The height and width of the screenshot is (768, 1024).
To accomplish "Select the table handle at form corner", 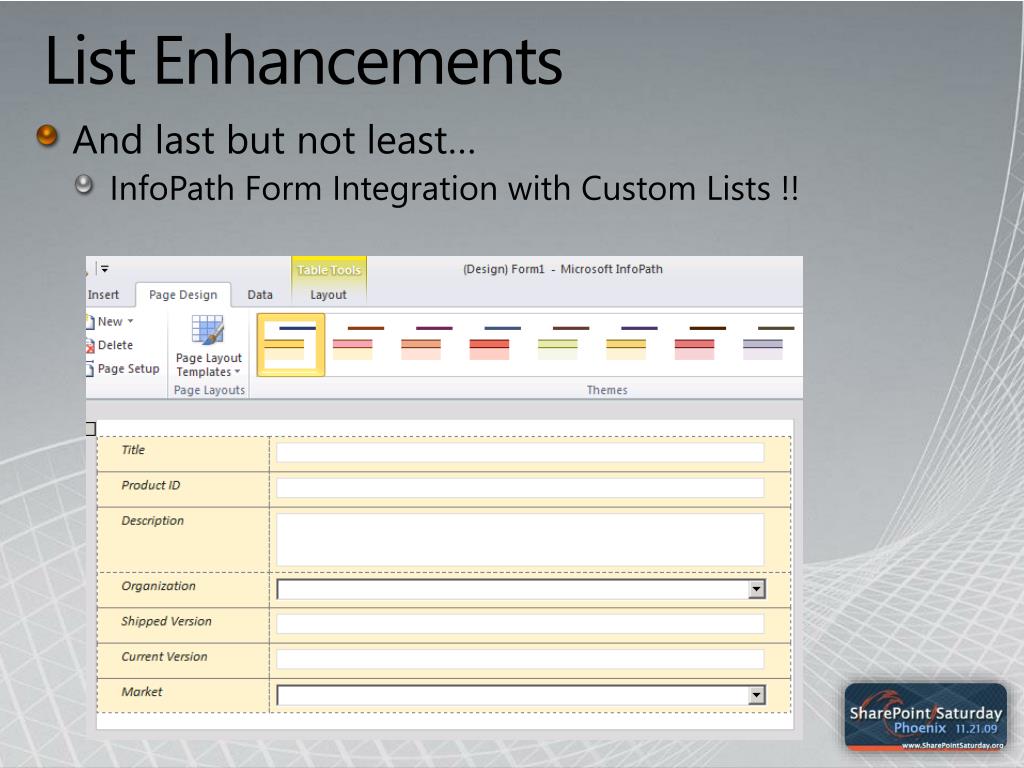I will click(x=91, y=429).
